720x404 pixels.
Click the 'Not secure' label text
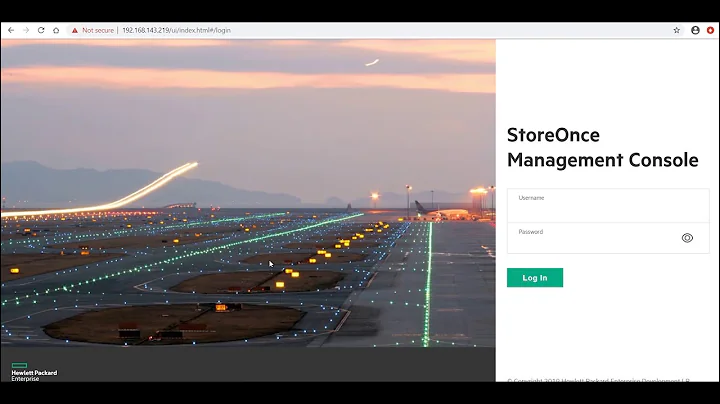click(98, 30)
